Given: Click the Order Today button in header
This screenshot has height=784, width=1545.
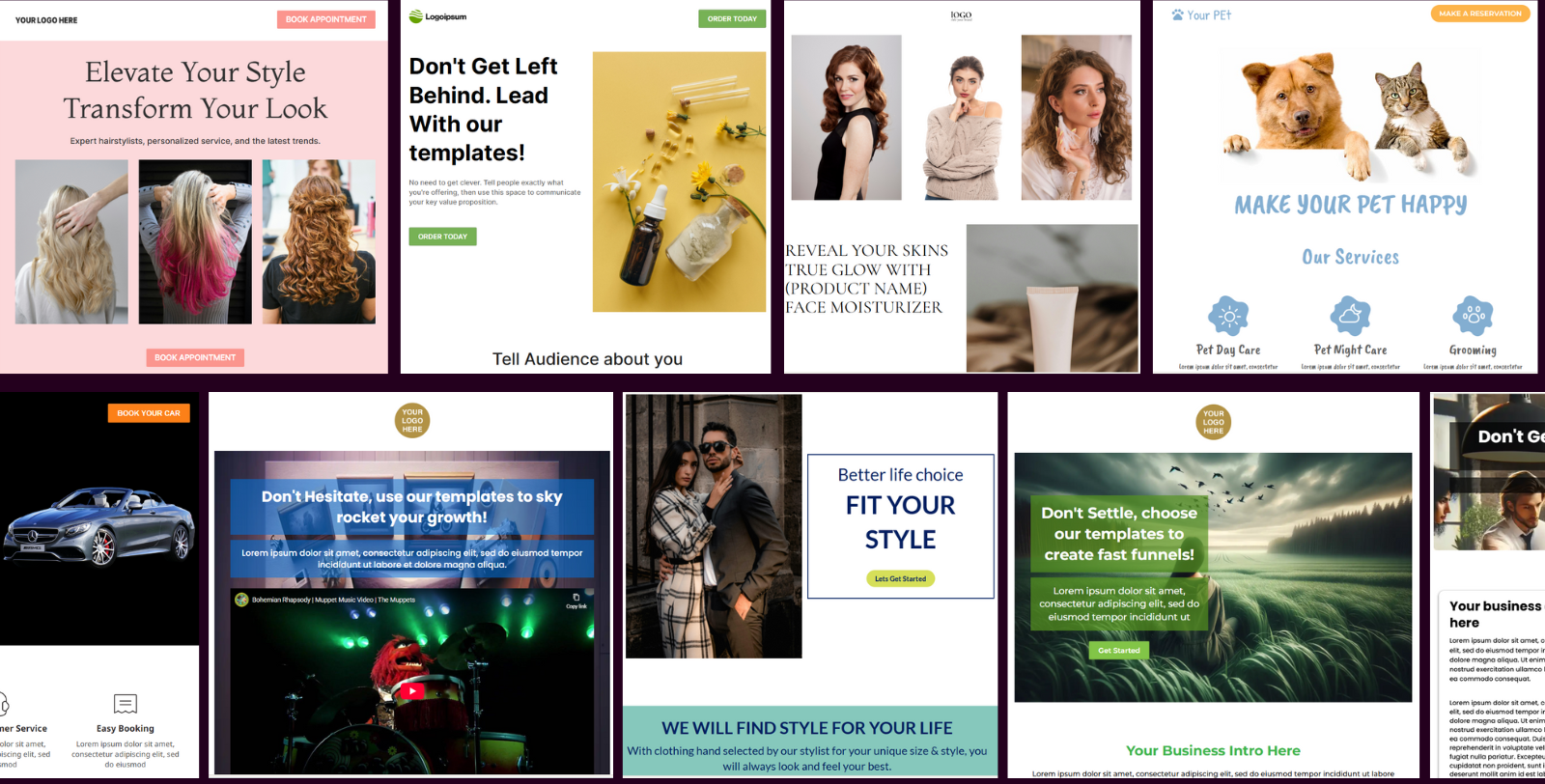Looking at the screenshot, I should [x=732, y=18].
